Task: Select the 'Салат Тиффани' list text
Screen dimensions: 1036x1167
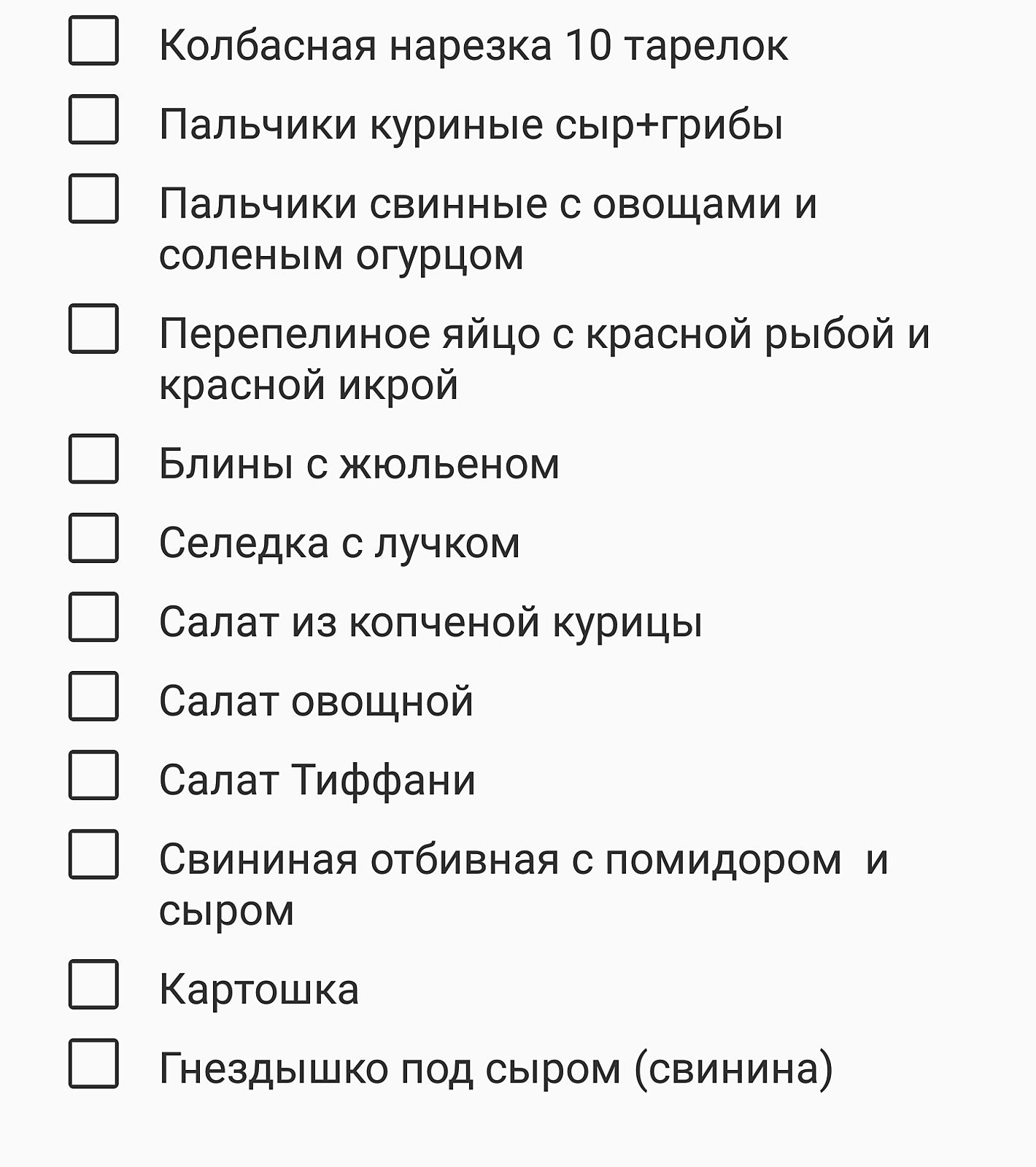Action: coord(317,780)
